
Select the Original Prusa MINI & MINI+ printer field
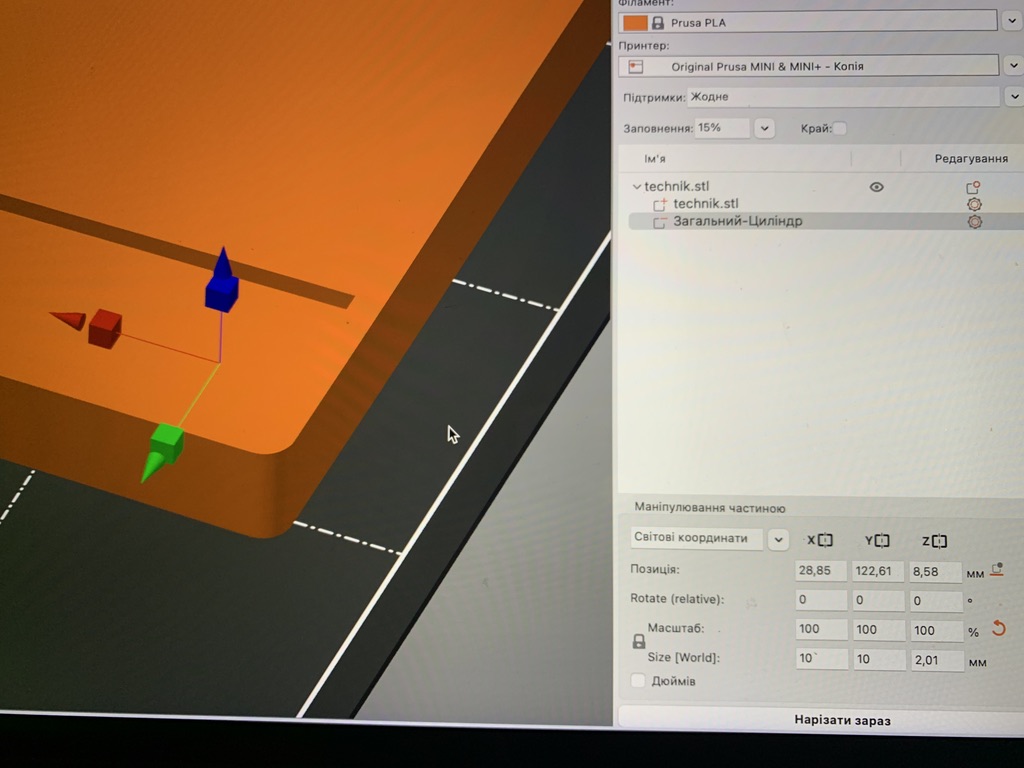click(808, 66)
